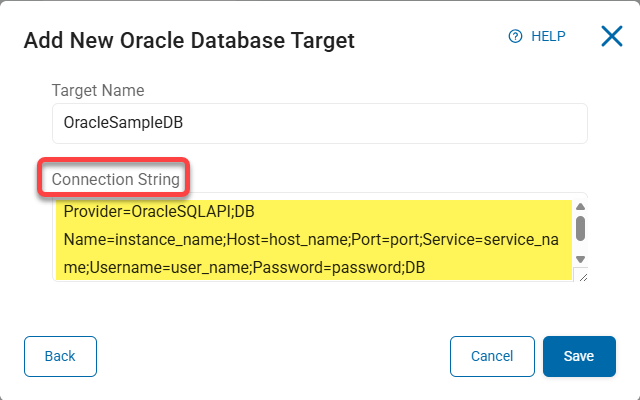This screenshot has height=400, width=640.
Task: Click the scrollbar track below the thumb
Action: (x=580, y=247)
